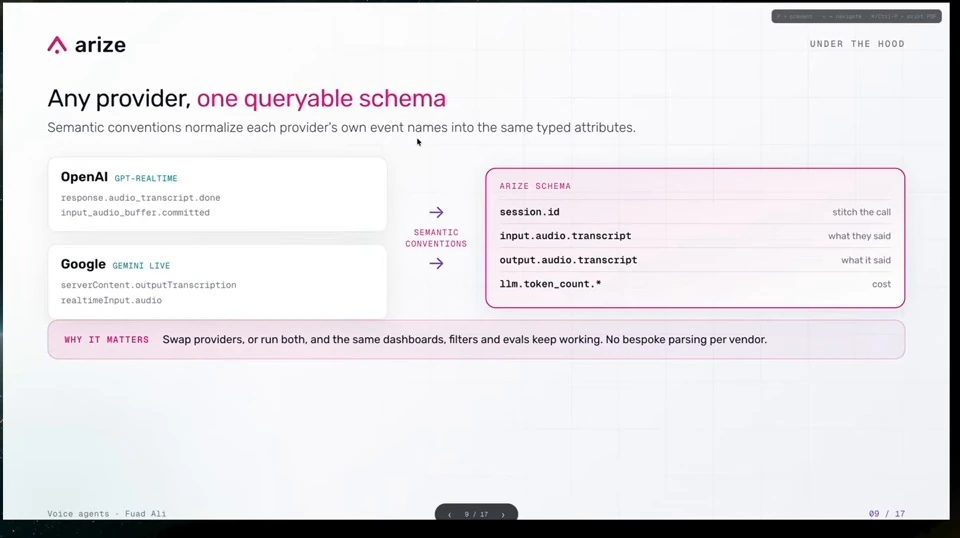This screenshot has width=960, height=538.
Task: Click 'what it said' description
Action: coord(866,260)
